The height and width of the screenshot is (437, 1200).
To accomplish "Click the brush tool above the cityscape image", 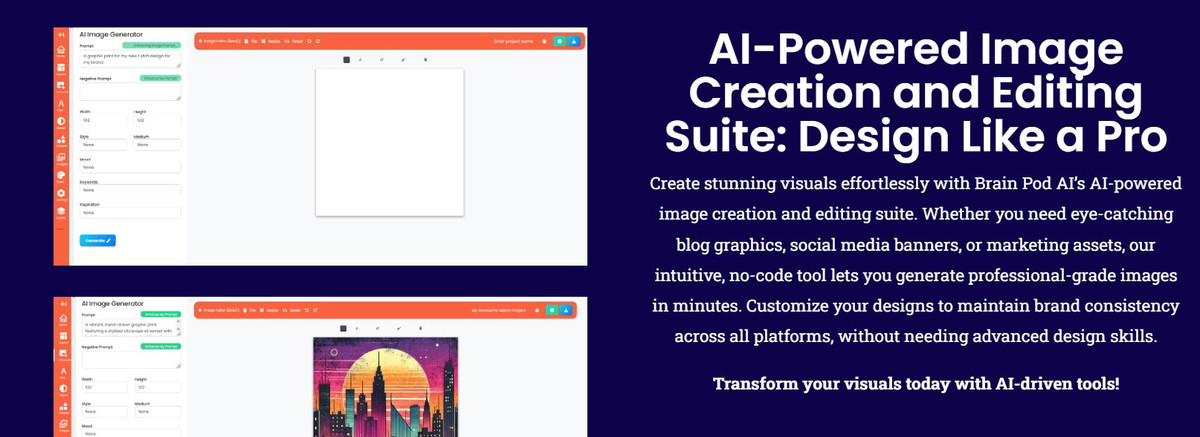I will [x=399, y=328].
